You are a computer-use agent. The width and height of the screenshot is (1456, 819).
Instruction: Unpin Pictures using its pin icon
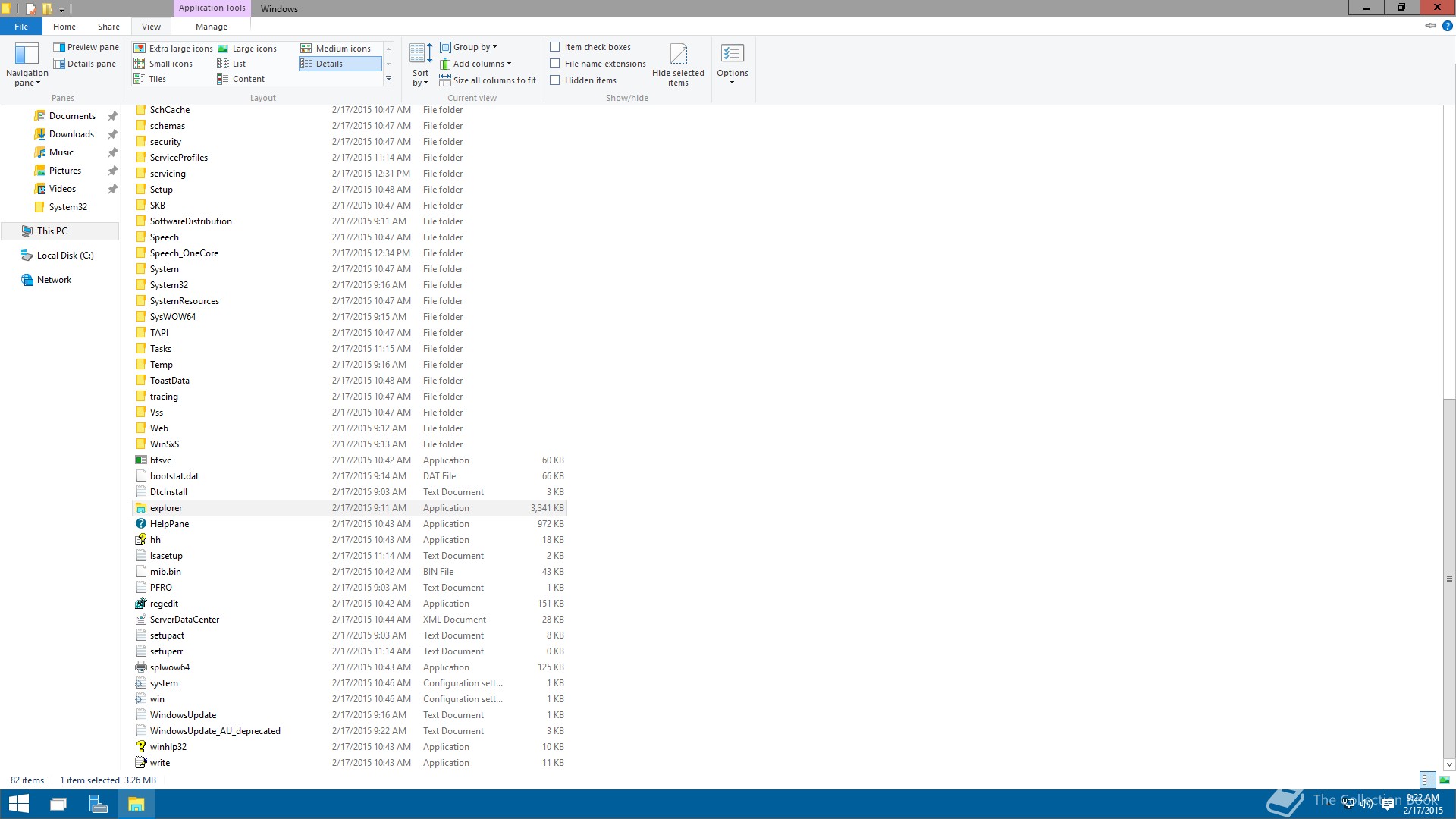(112, 171)
